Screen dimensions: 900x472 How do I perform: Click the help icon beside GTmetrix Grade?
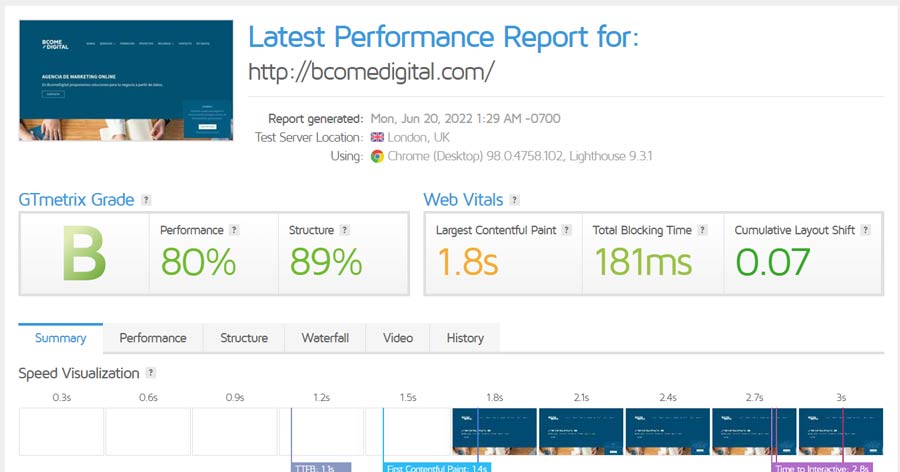(x=146, y=200)
